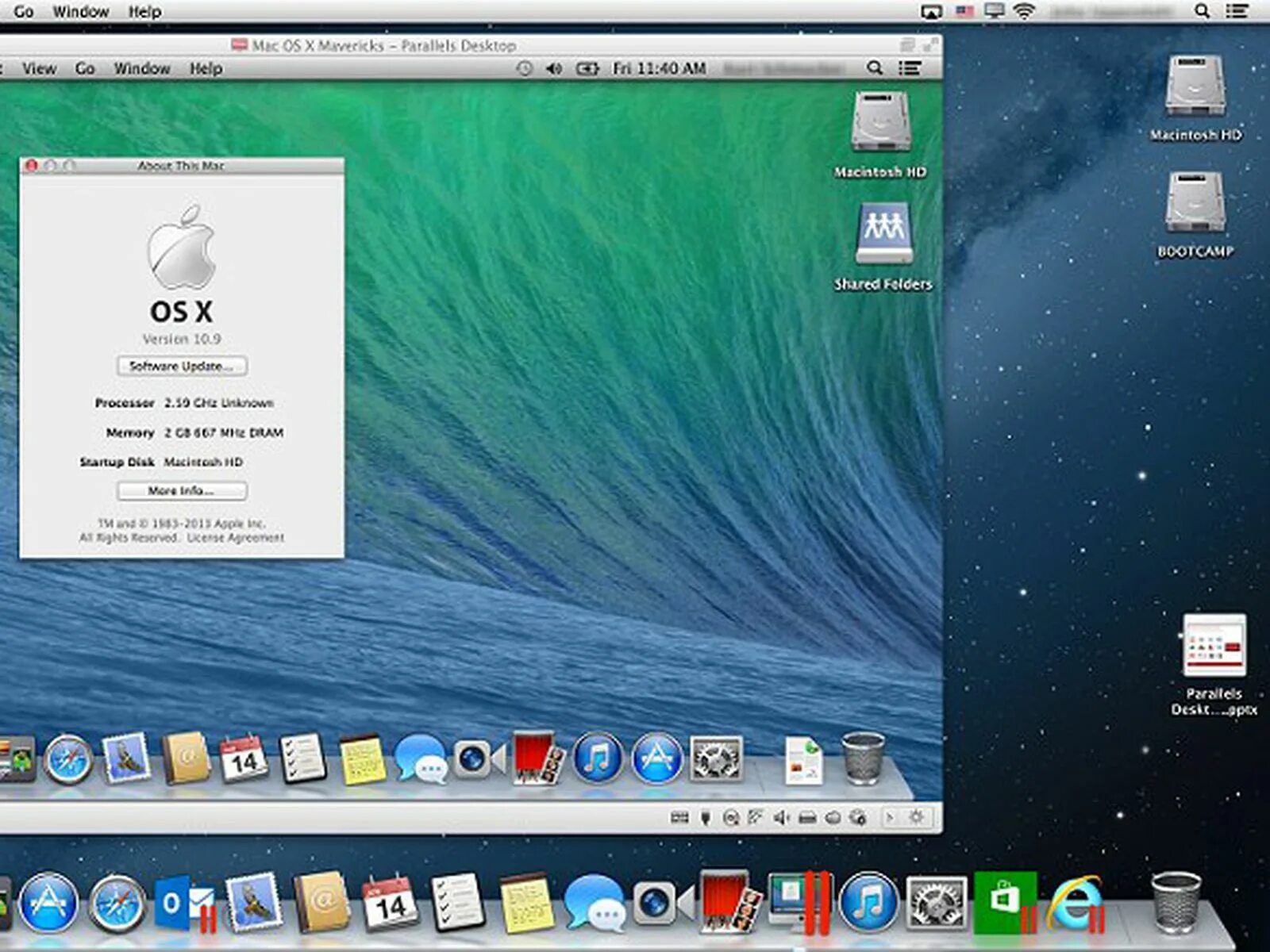The height and width of the screenshot is (952, 1270).
Task: Click the More Info... button
Action: coord(182,491)
